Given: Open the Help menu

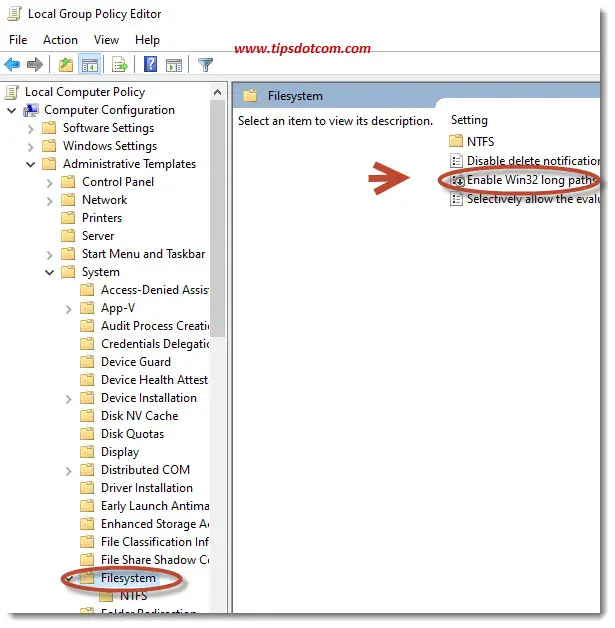Looking at the screenshot, I should tap(147, 40).
